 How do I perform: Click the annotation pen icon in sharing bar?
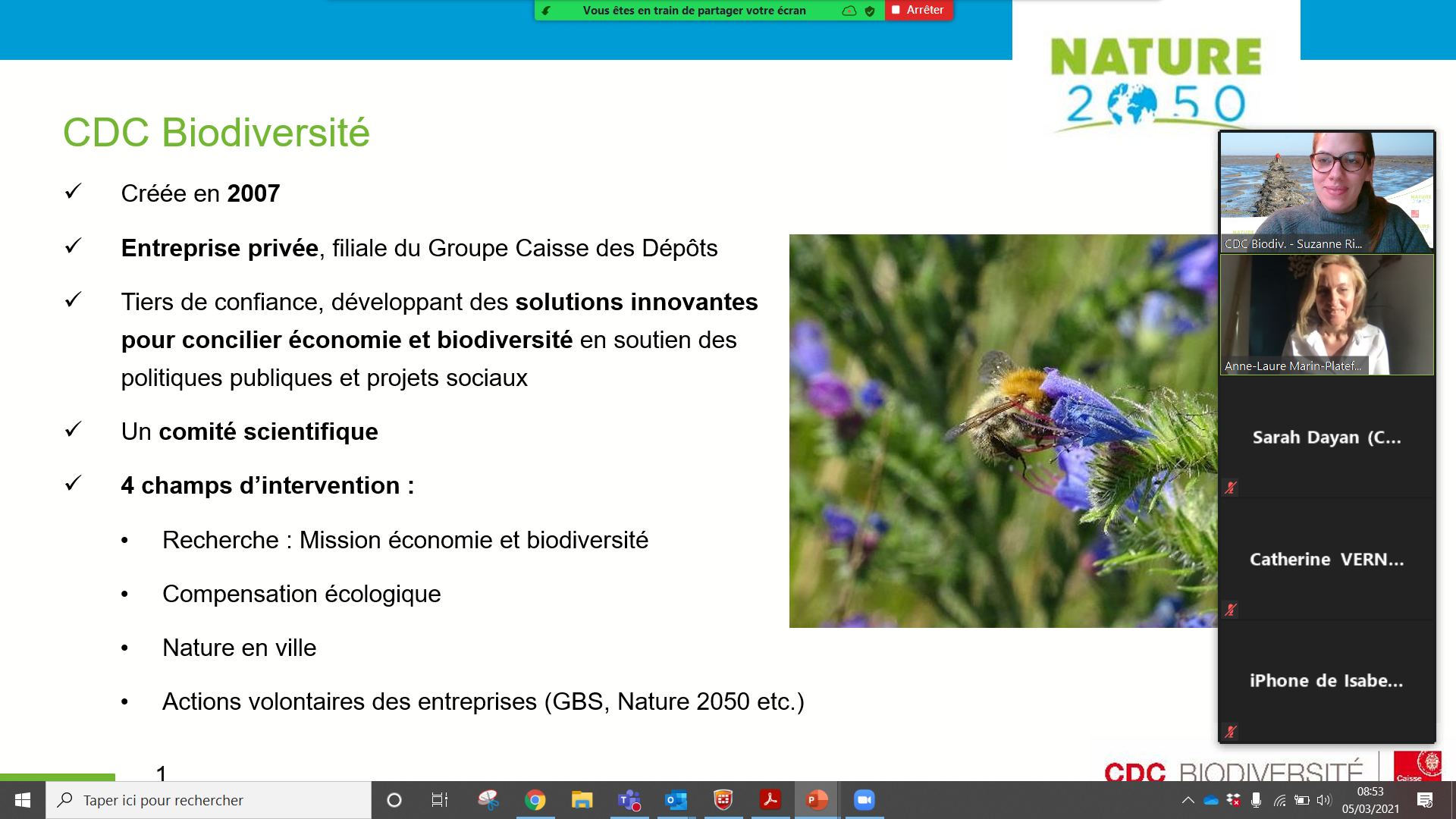(546, 11)
